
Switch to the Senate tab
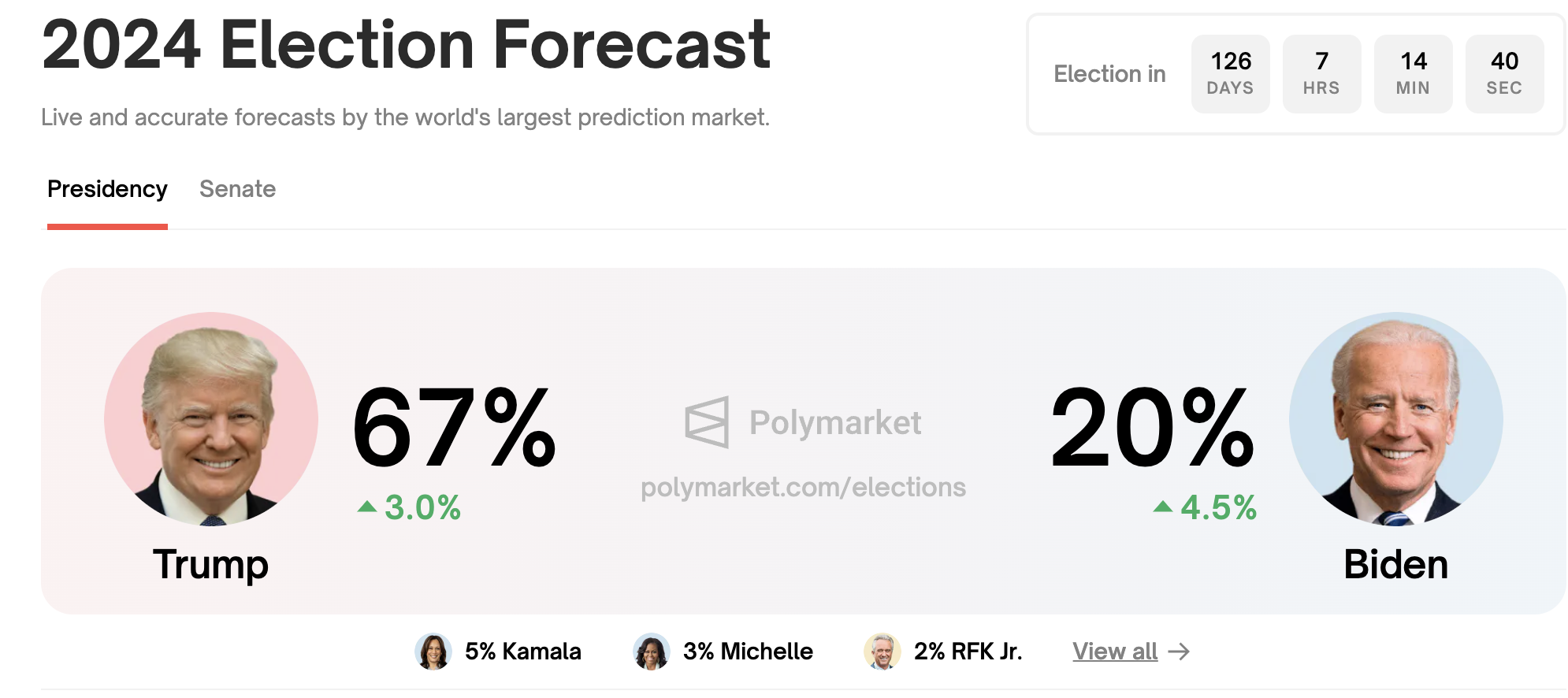(237, 189)
